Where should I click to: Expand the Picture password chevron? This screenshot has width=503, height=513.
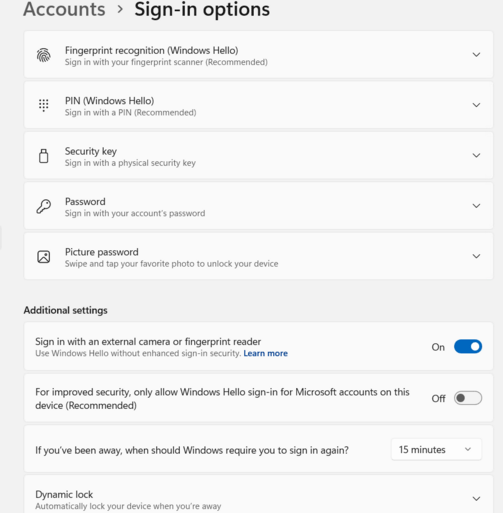click(476, 256)
